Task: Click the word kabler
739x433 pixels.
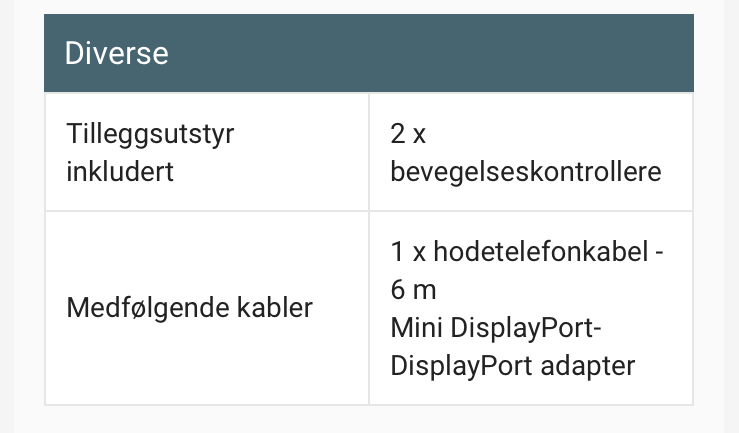Action: click(x=275, y=308)
